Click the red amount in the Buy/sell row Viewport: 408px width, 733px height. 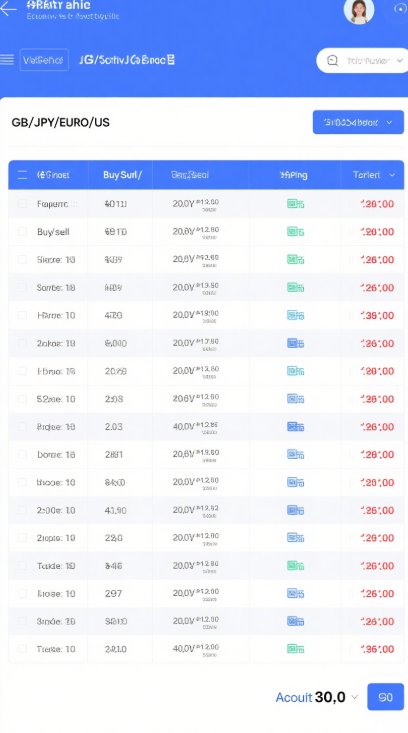(x=377, y=232)
